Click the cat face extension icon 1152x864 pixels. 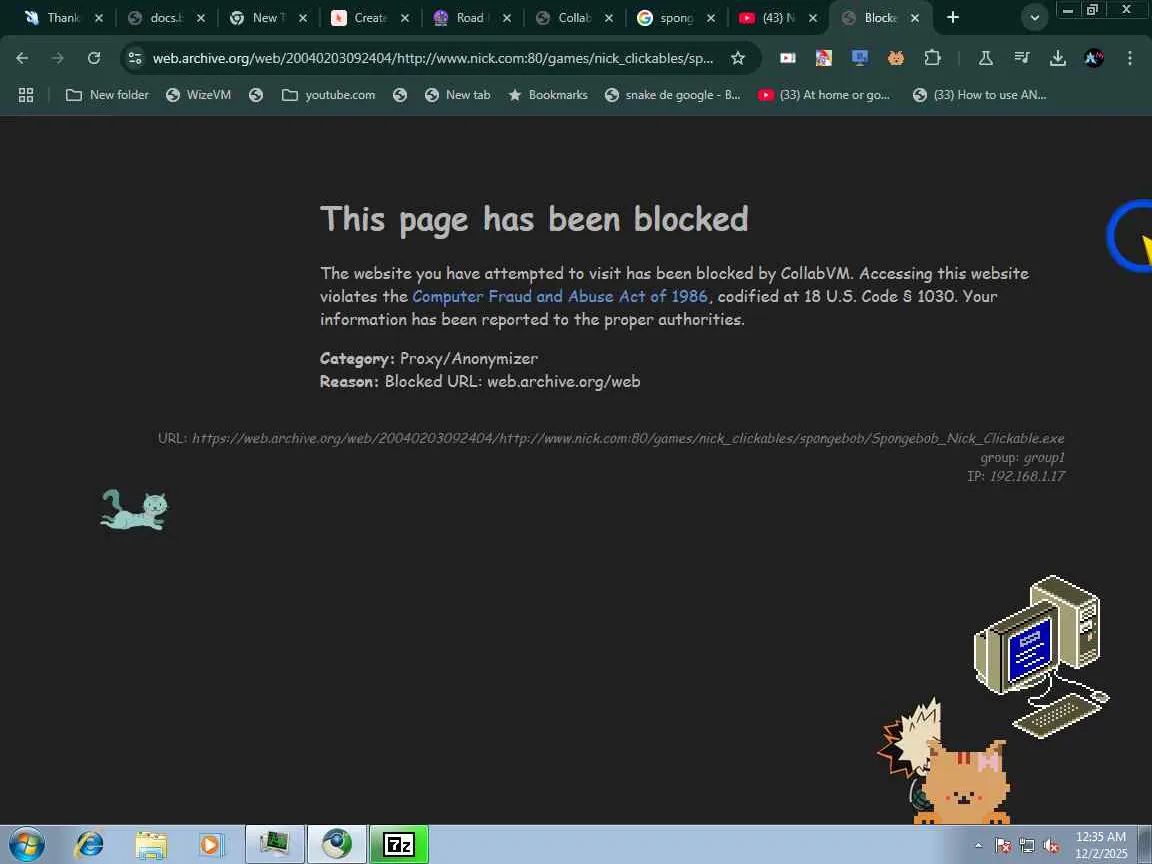point(896,58)
